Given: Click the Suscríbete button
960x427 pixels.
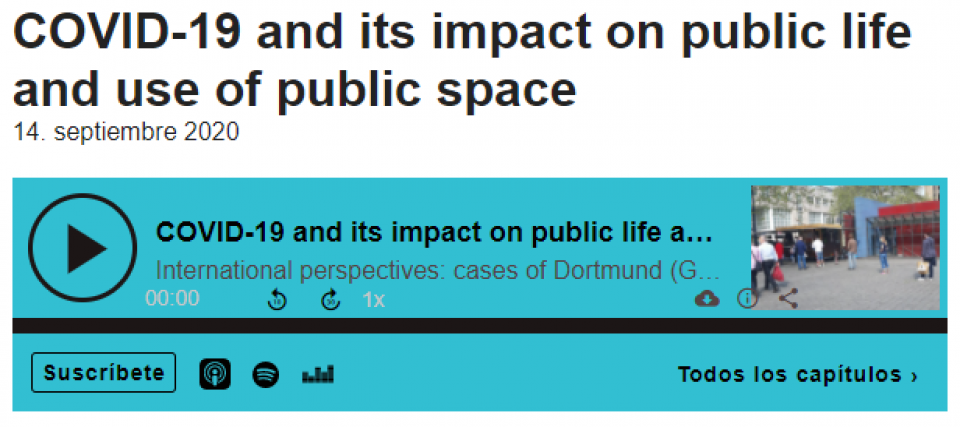Looking at the screenshot, I should [x=103, y=372].
